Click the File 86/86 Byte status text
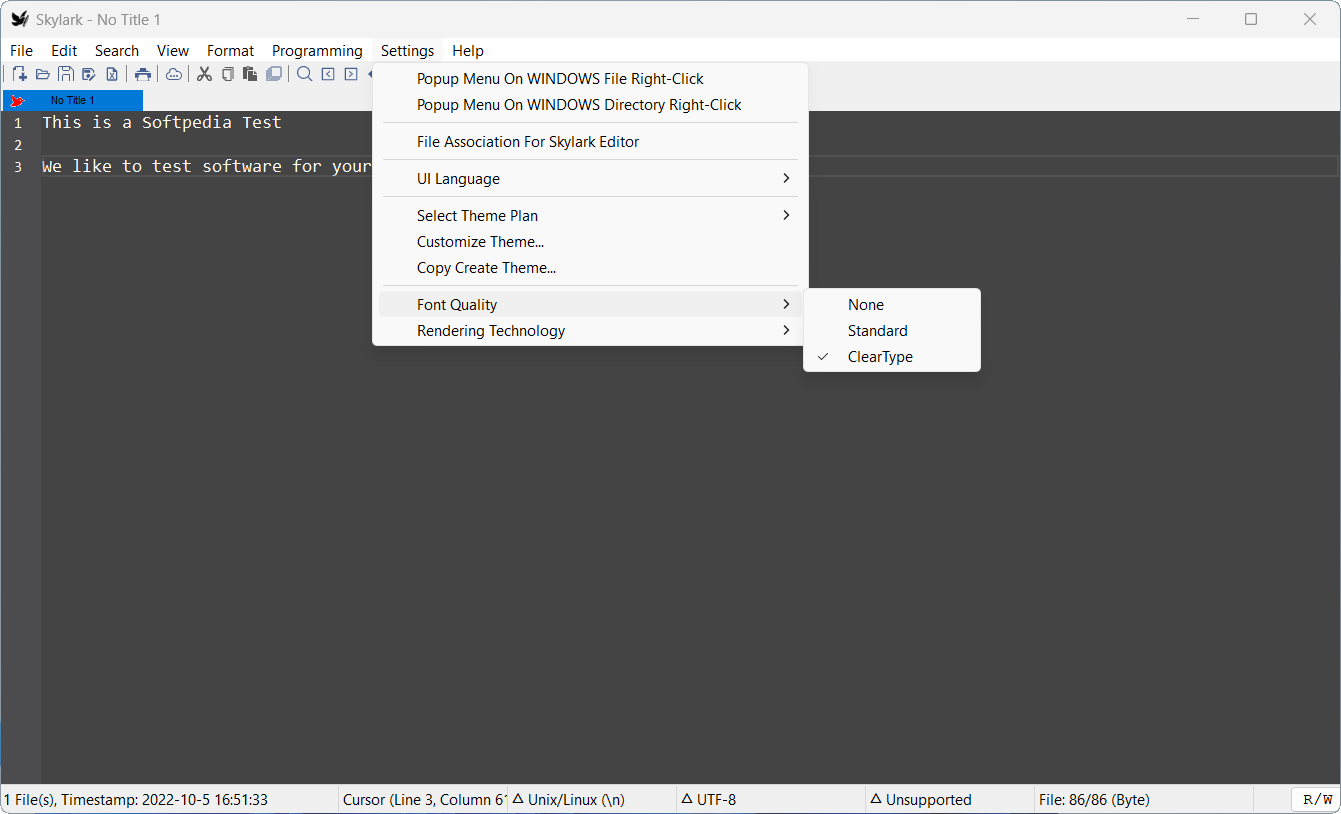The height and width of the screenshot is (814, 1341). [x=1094, y=800]
